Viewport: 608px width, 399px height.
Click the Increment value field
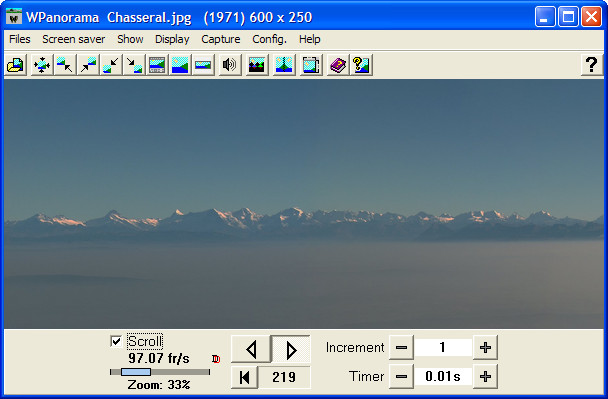(x=443, y=347)
